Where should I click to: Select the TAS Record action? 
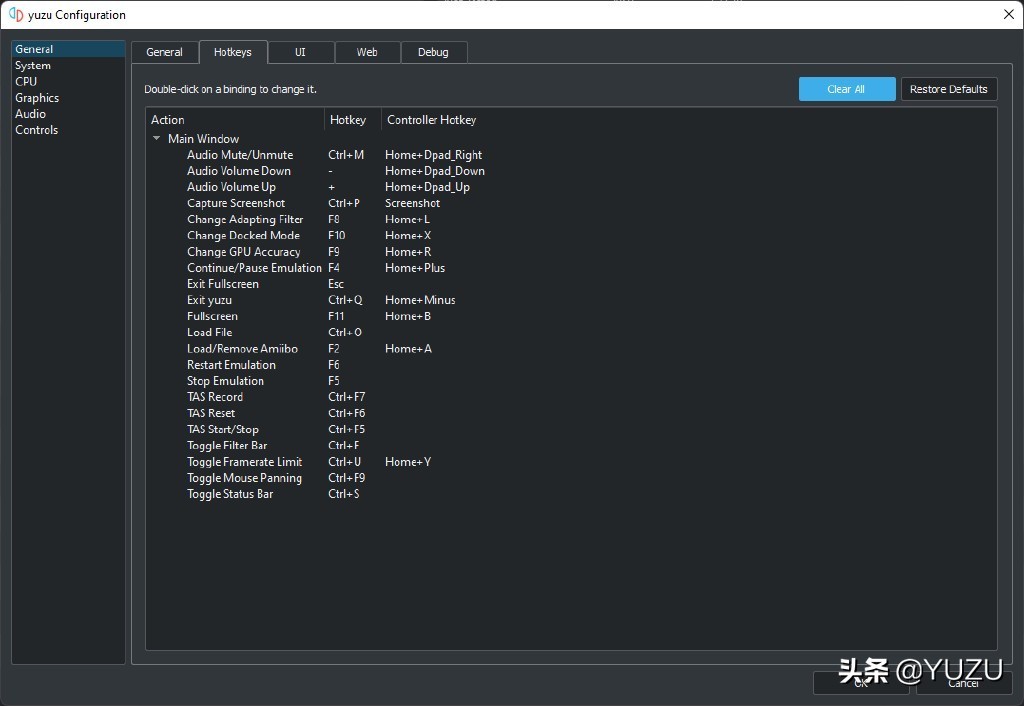pos(215,397)
